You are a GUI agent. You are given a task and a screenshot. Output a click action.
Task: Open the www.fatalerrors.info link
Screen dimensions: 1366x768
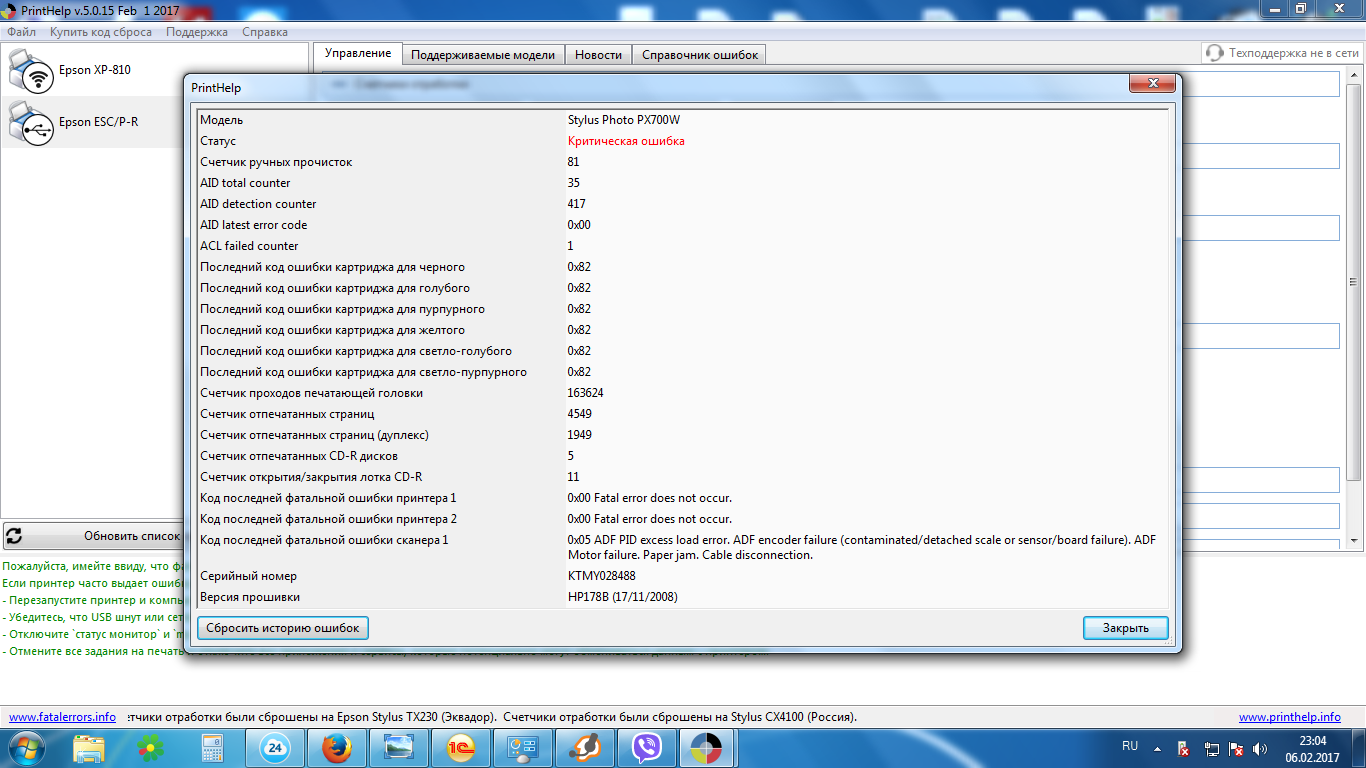(62, 717)
